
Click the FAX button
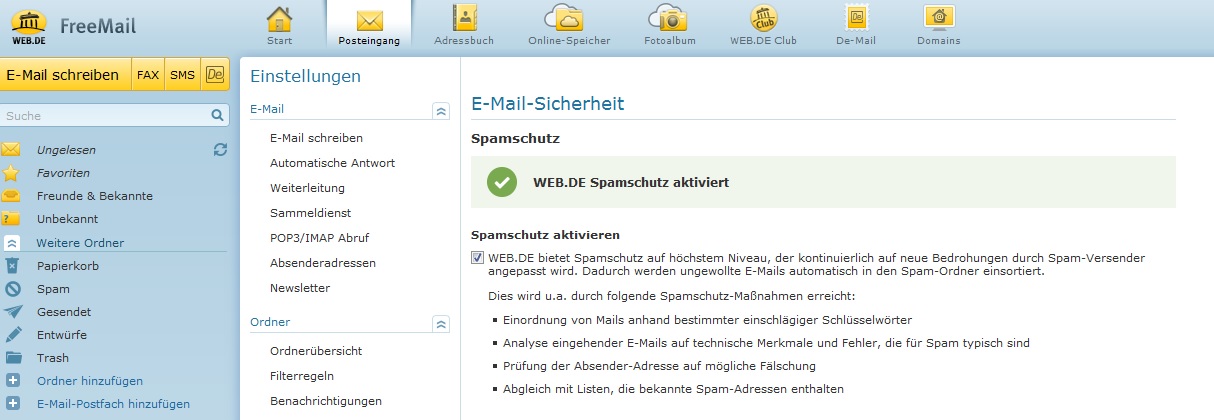(x=148, y=74)
